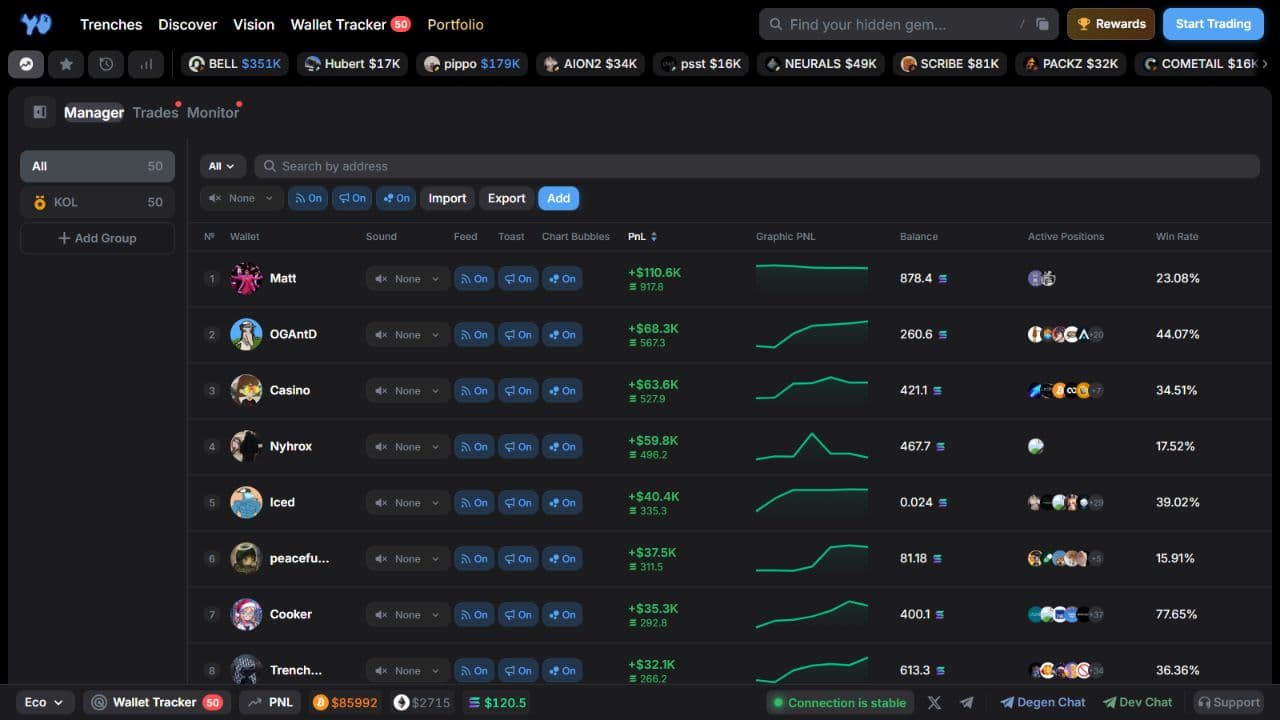Toggle the global Chart Bubbles On switch
Screen dimensions: 1280x720
point(396,198)
